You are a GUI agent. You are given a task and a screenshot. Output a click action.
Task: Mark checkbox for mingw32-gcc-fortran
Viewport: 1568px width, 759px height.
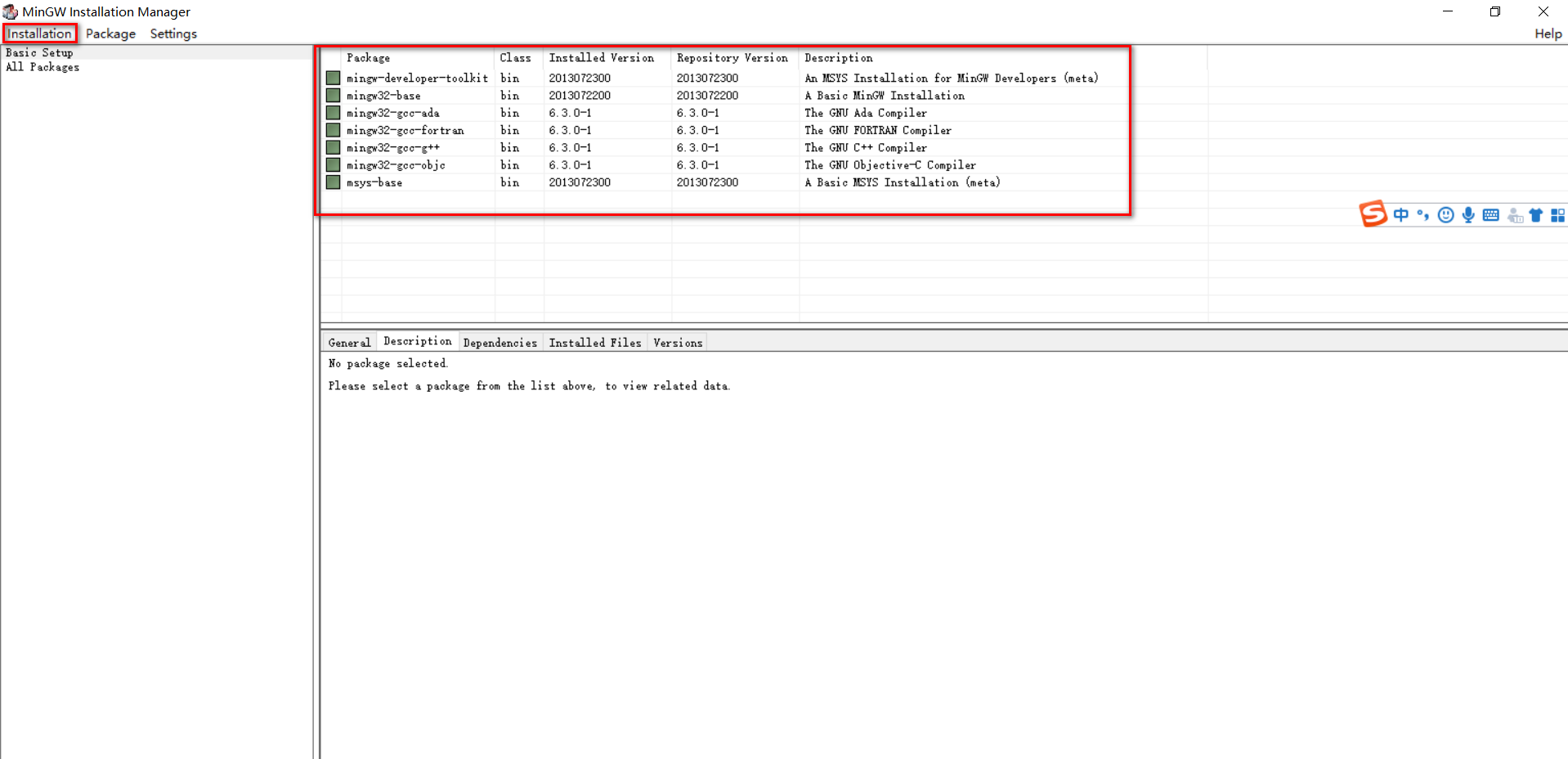tap(333, 130)
